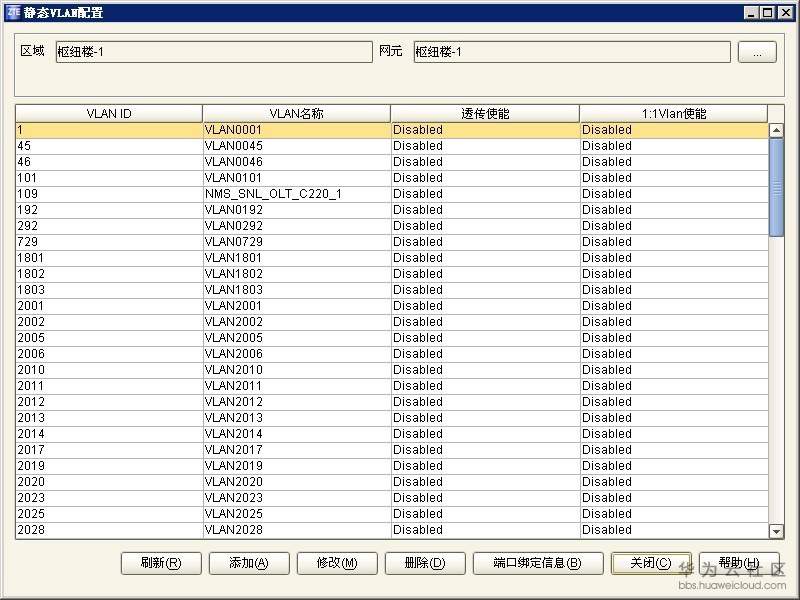Click the 关闭(C) close button
This screenshot has width=800, height=600.
(651, 563)
